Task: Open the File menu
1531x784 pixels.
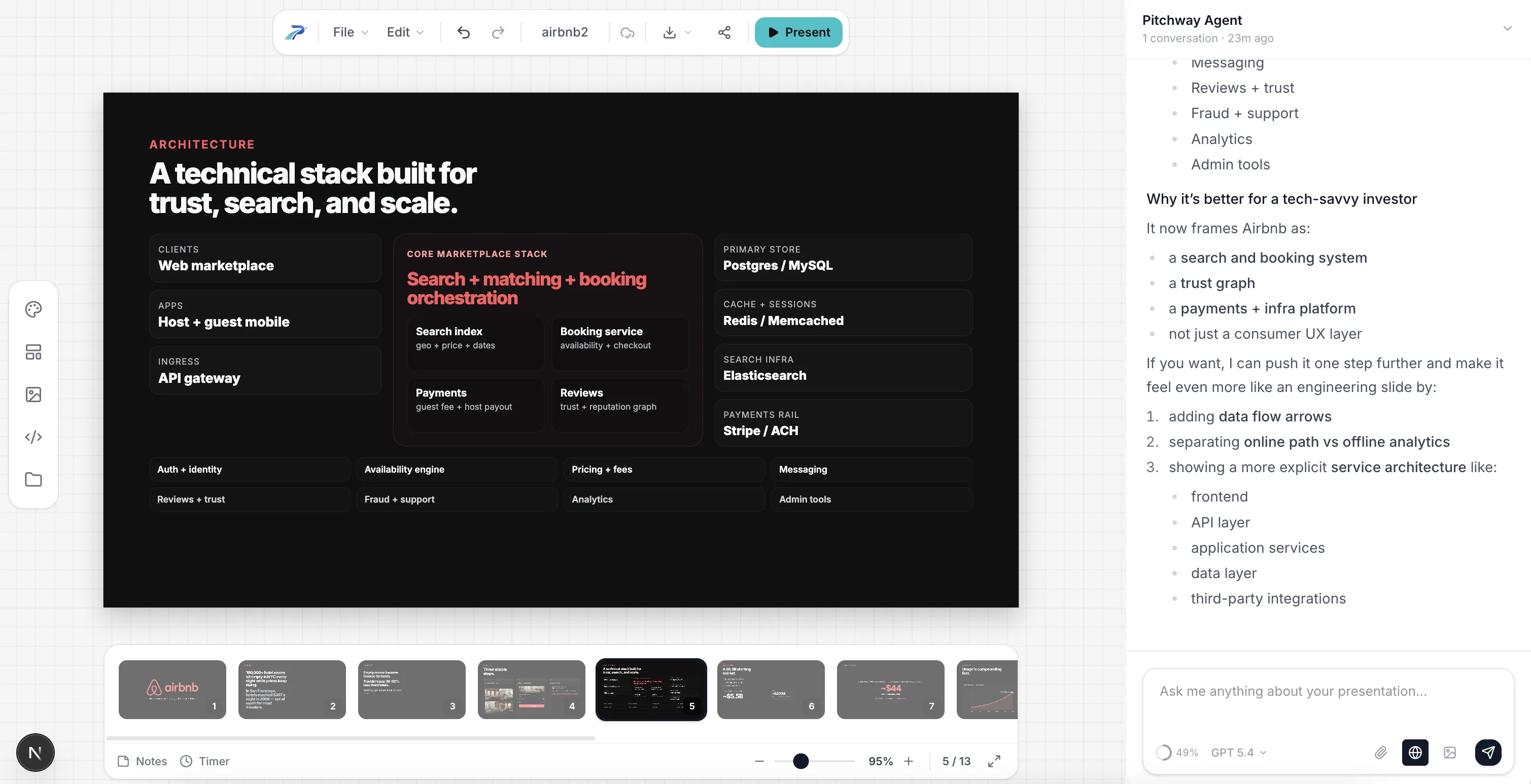Action: click(x=350, y=32)
